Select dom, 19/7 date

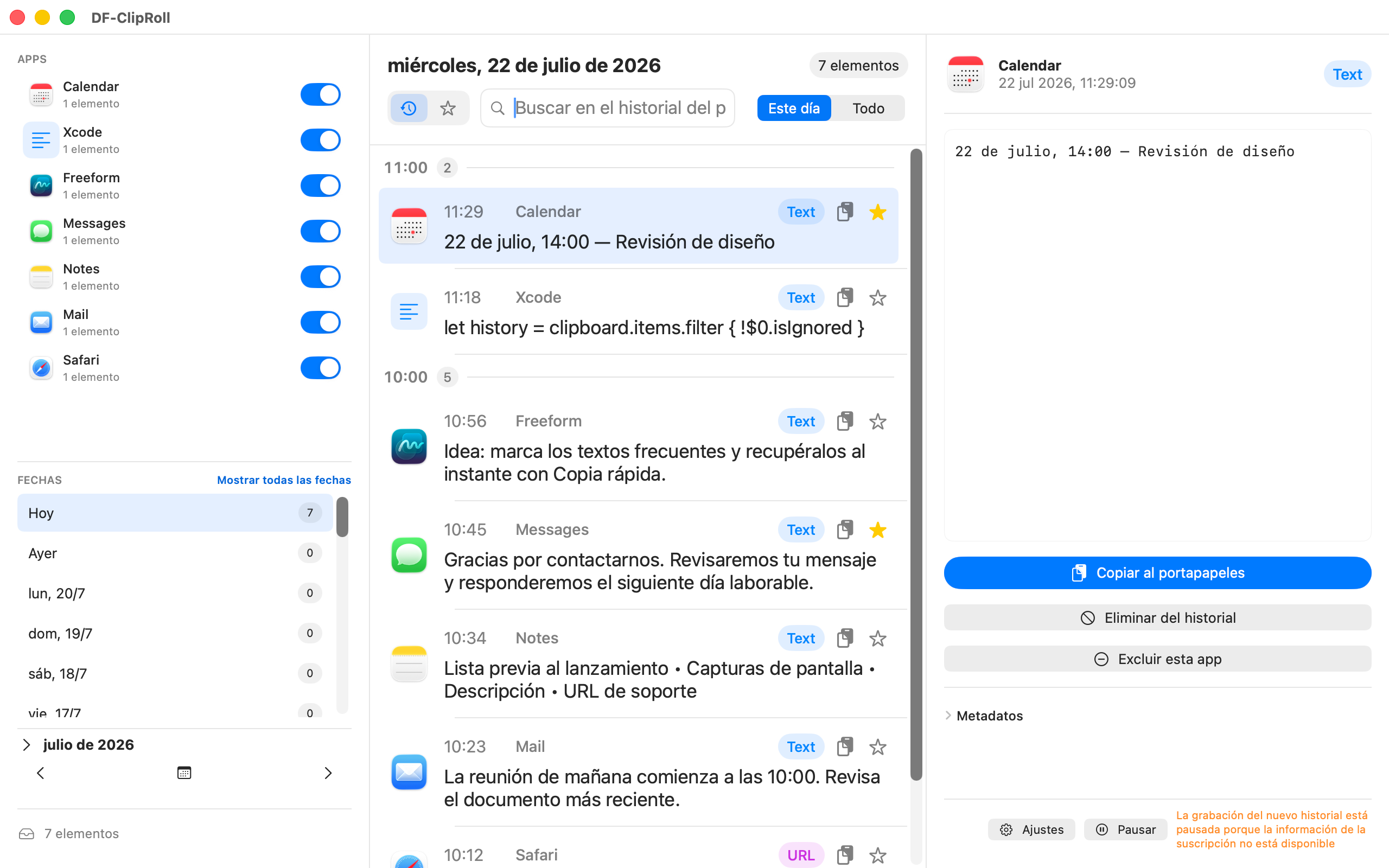coord(175,633)
